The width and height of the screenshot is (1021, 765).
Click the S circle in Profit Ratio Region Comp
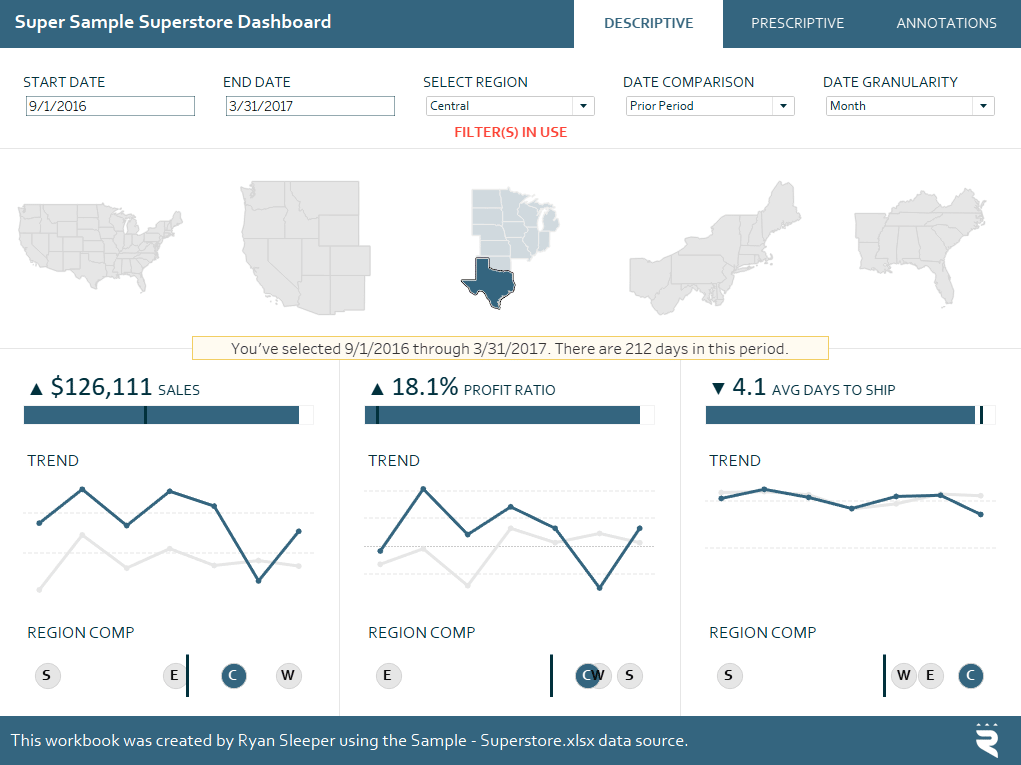coord(630,675)
